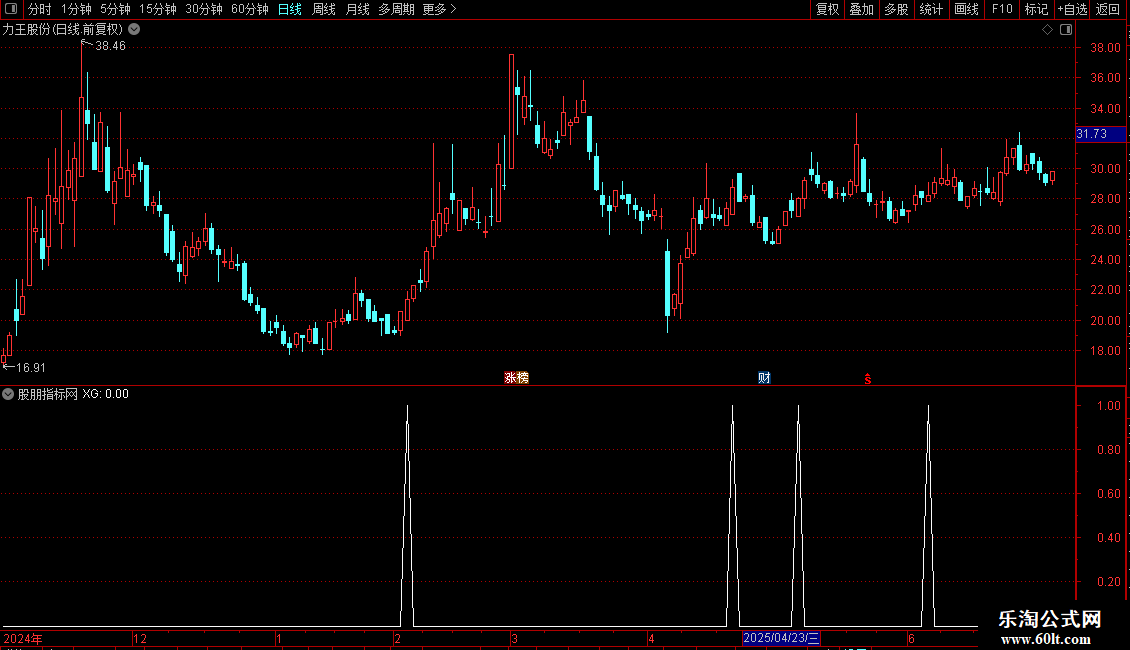Switch to 15分钟 period
Image resolution: width=1130 pixels, height=650 pixels.
click(157, 9)
